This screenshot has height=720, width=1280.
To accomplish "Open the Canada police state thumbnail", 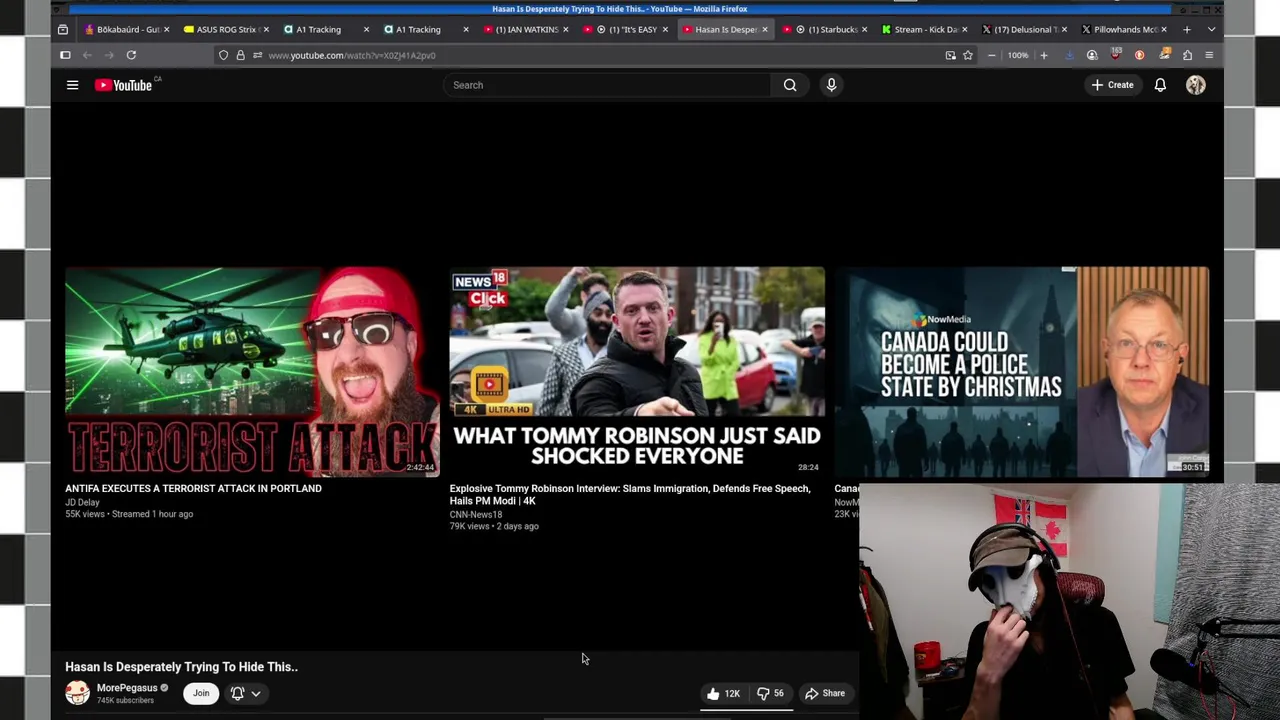I will coord(1021,371).
